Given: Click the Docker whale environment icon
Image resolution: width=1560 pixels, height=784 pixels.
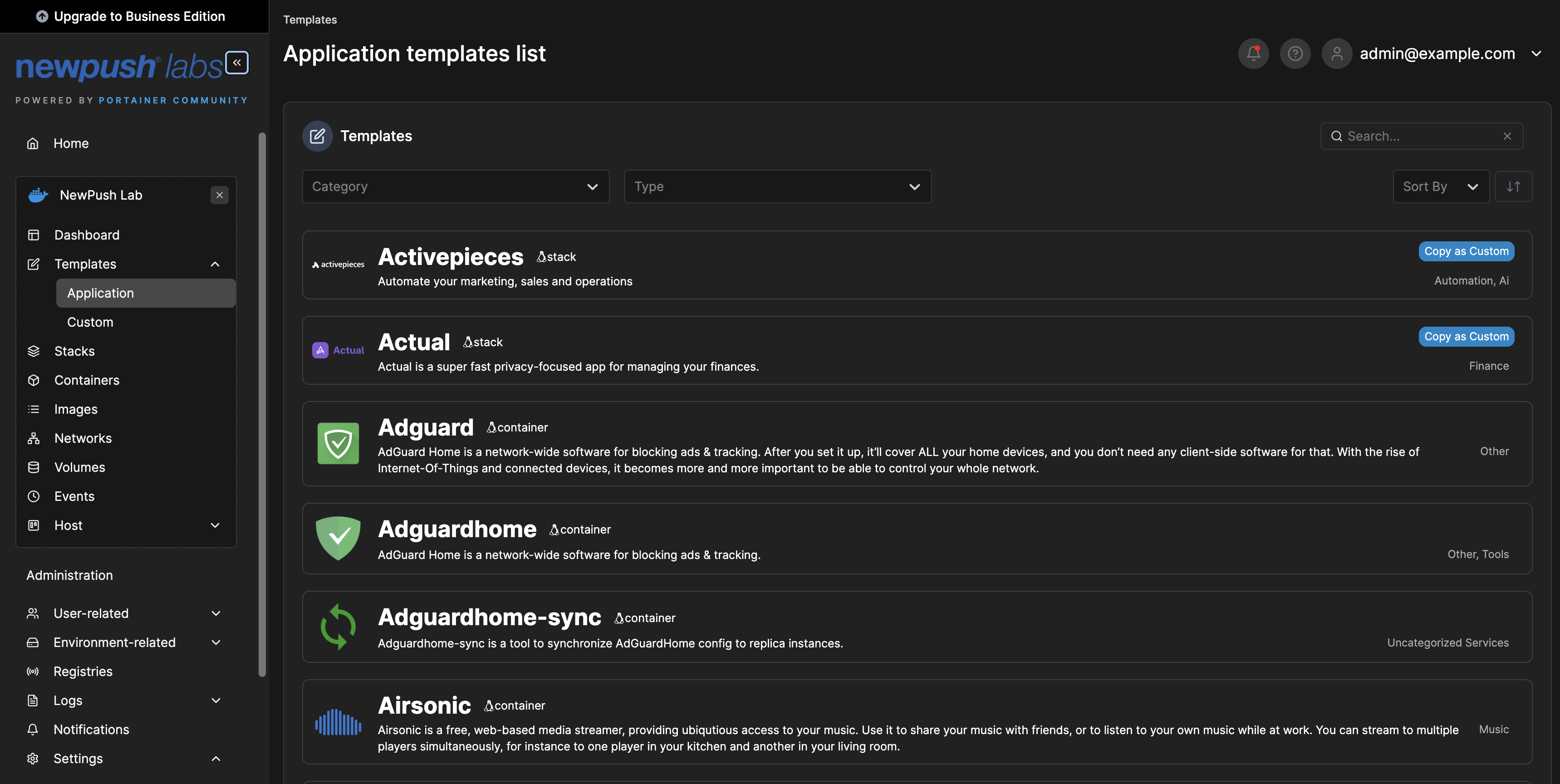Looking at the screenshot, I should click(x=38, y=195).
